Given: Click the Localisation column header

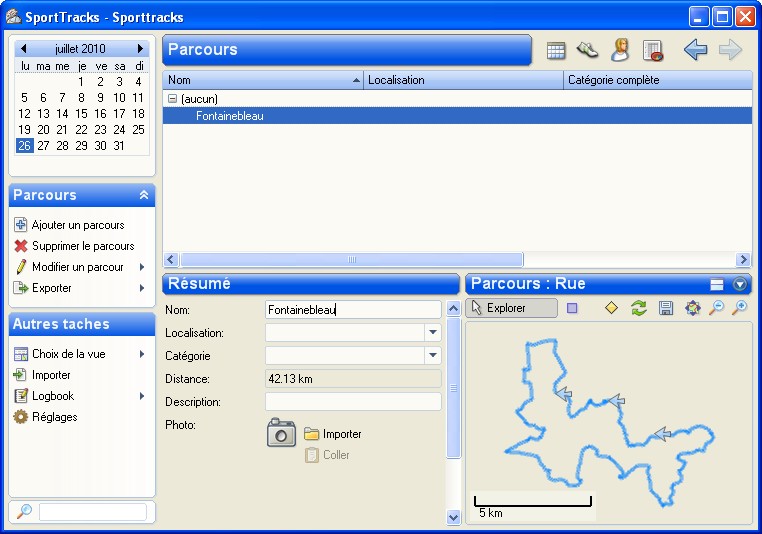Looking at the screenshot, I should pyautogui.click(x=463, y=80).
